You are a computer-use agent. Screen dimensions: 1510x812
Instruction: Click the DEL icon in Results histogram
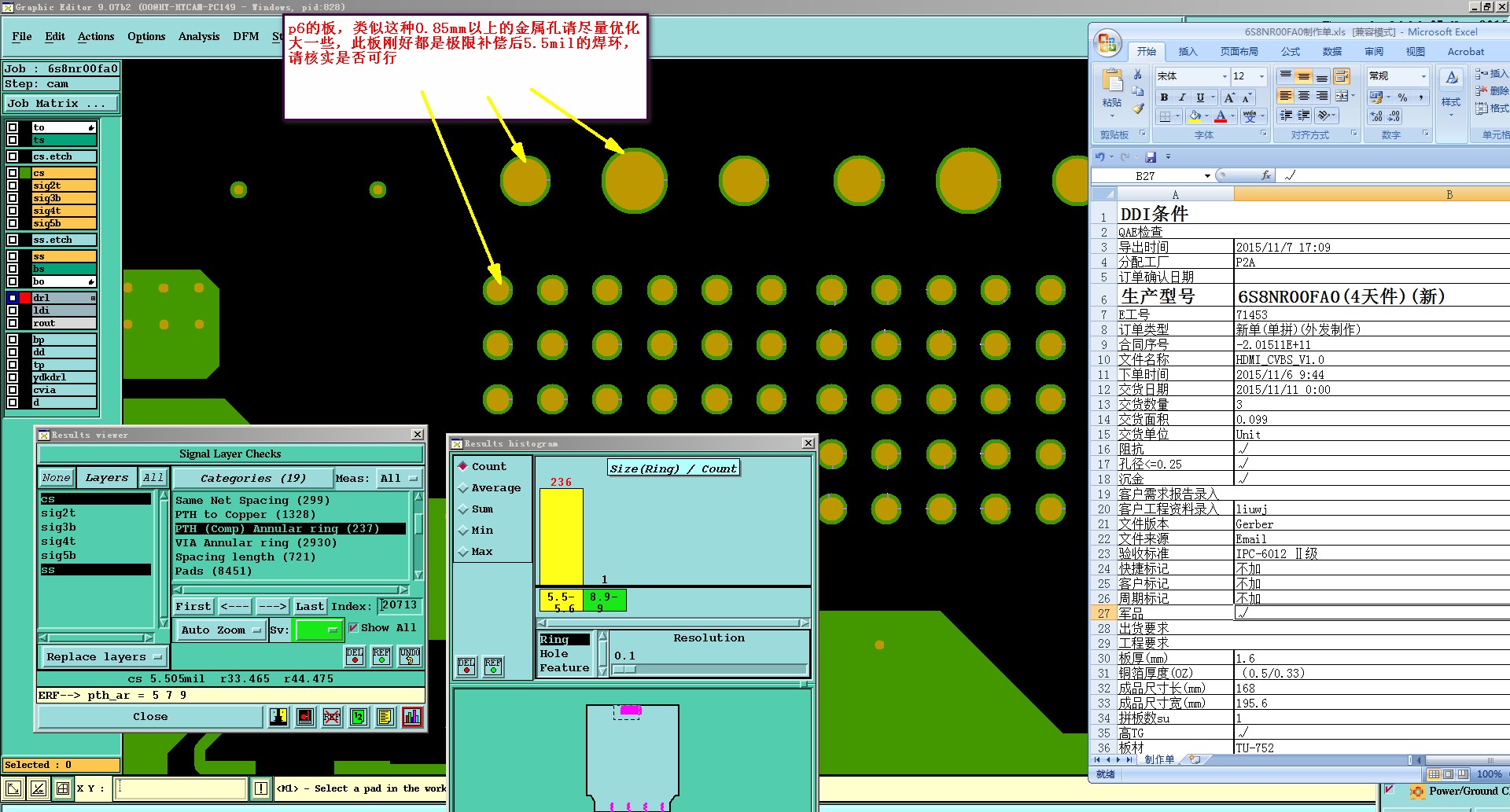tap(466, 667)
